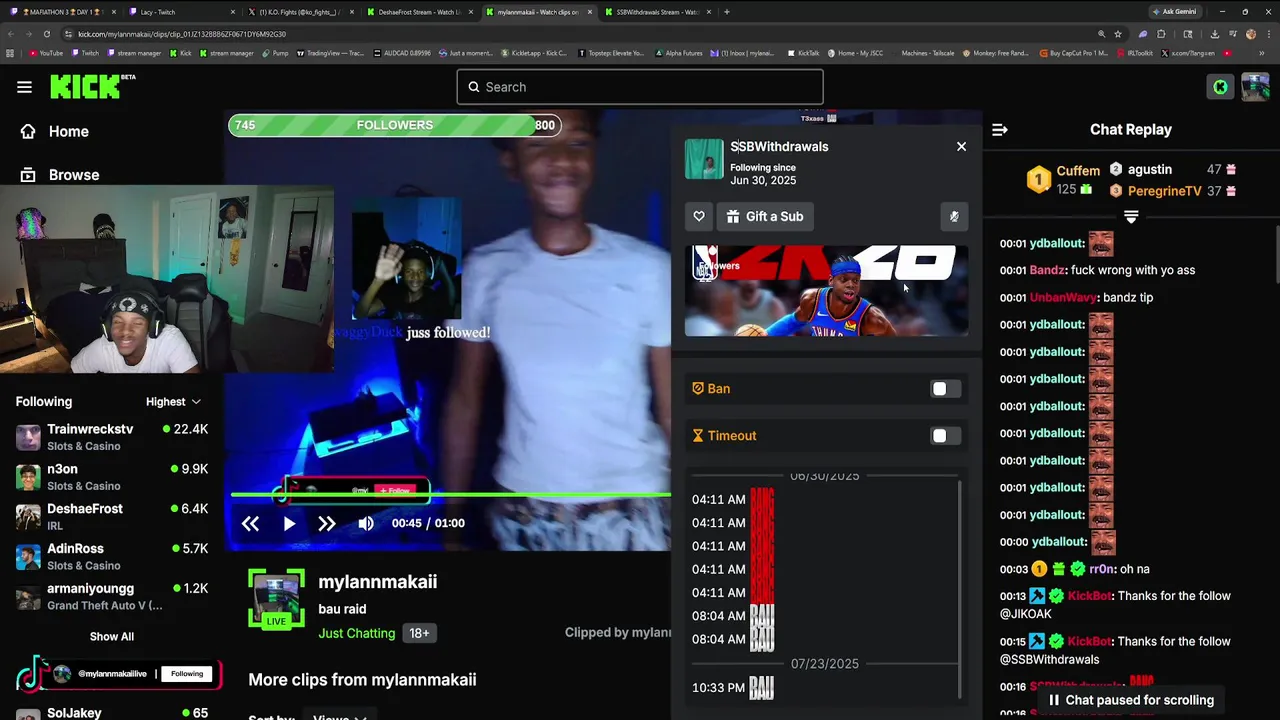Image resolution: width=1280 pixels, height=720 pixels.
Task: Go back in browser history
Action: click(x=11, y=34)
